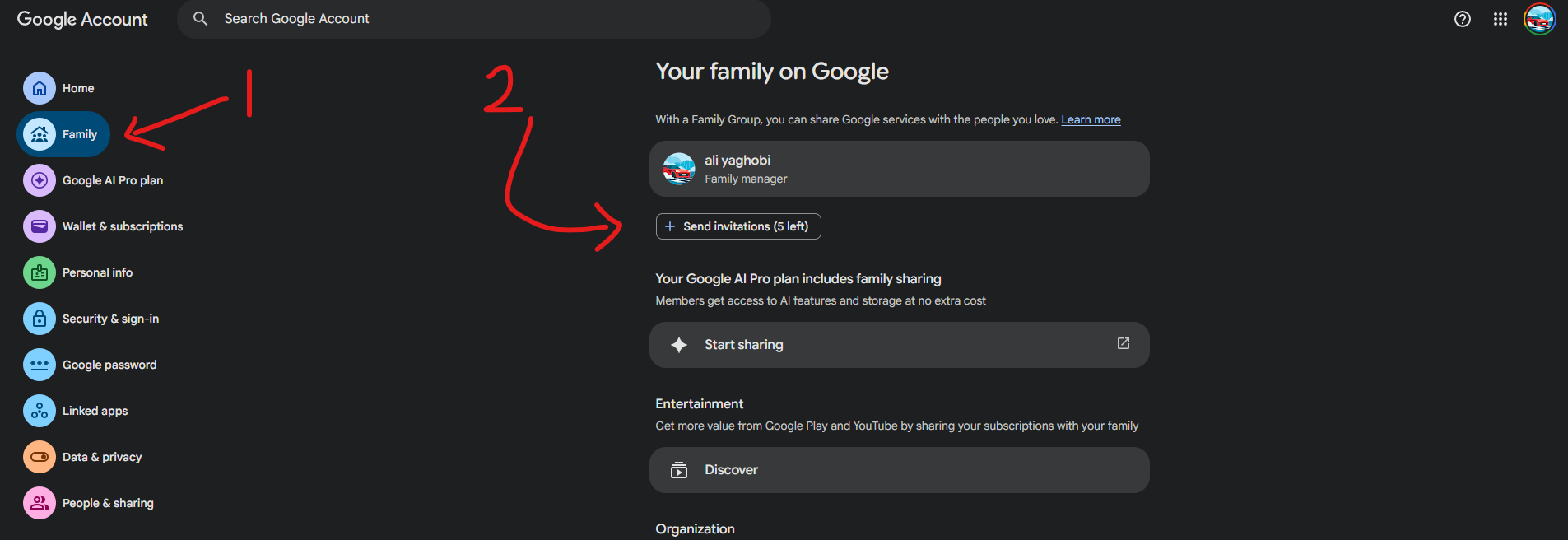The image size is (1568, 540).
Task: Click the search magnifier icon
Action: [200, 18]
